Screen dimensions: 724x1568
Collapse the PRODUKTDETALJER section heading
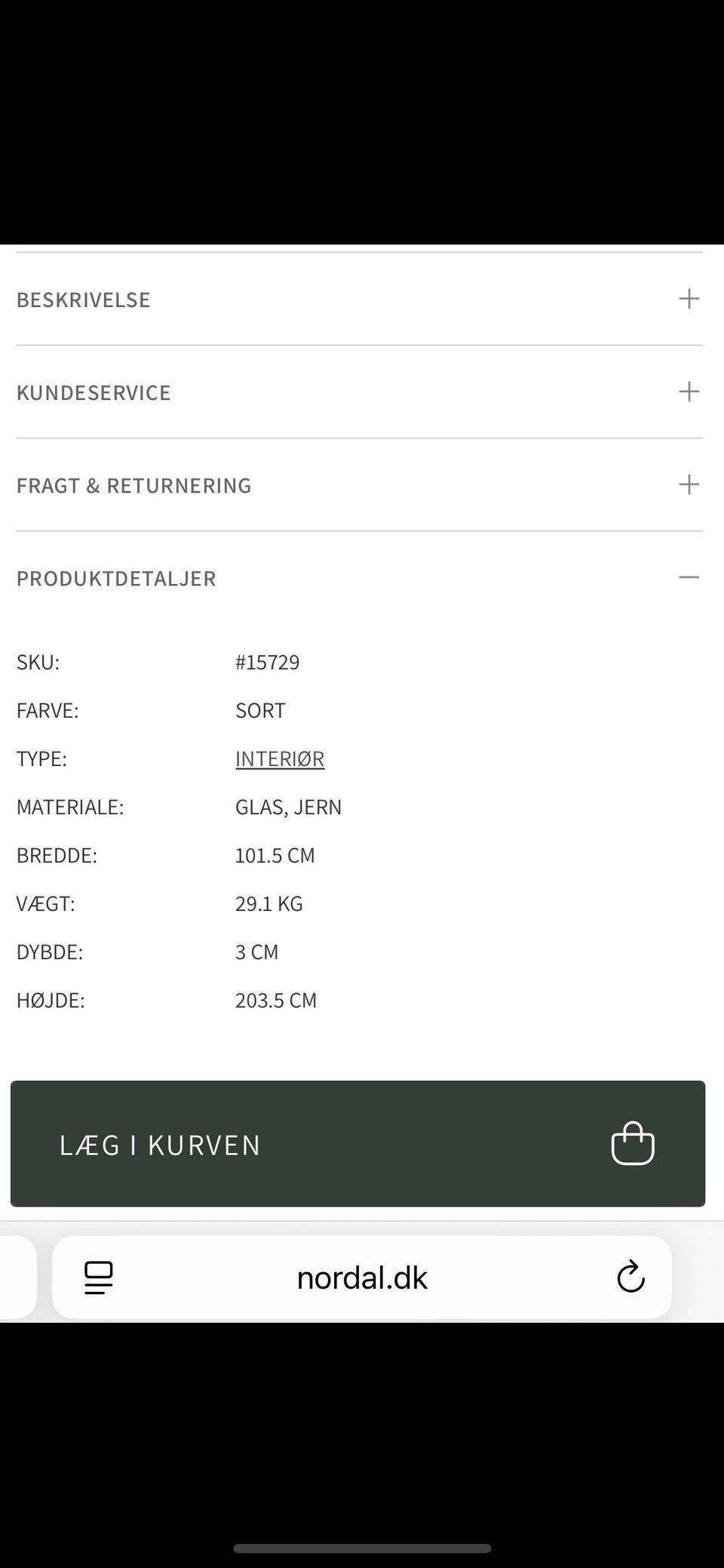tap(116, 578)
